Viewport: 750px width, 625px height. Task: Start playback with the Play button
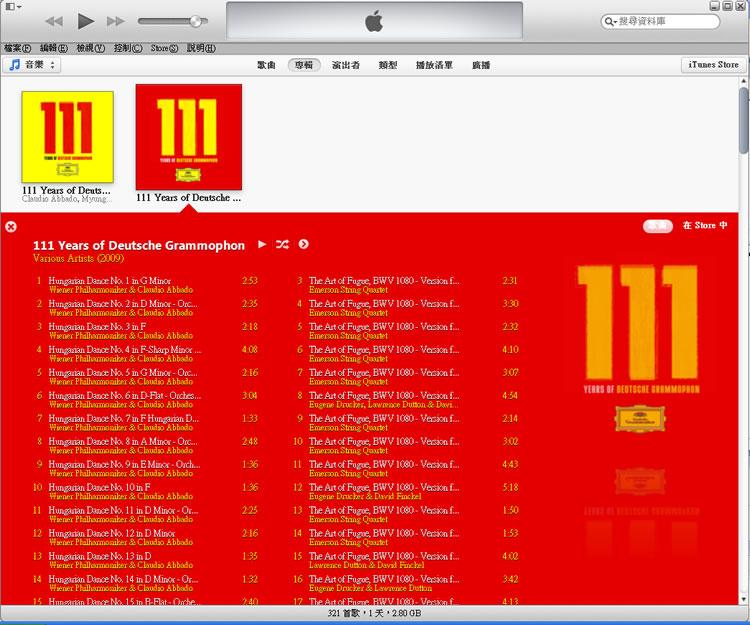[x=86, y=21]
